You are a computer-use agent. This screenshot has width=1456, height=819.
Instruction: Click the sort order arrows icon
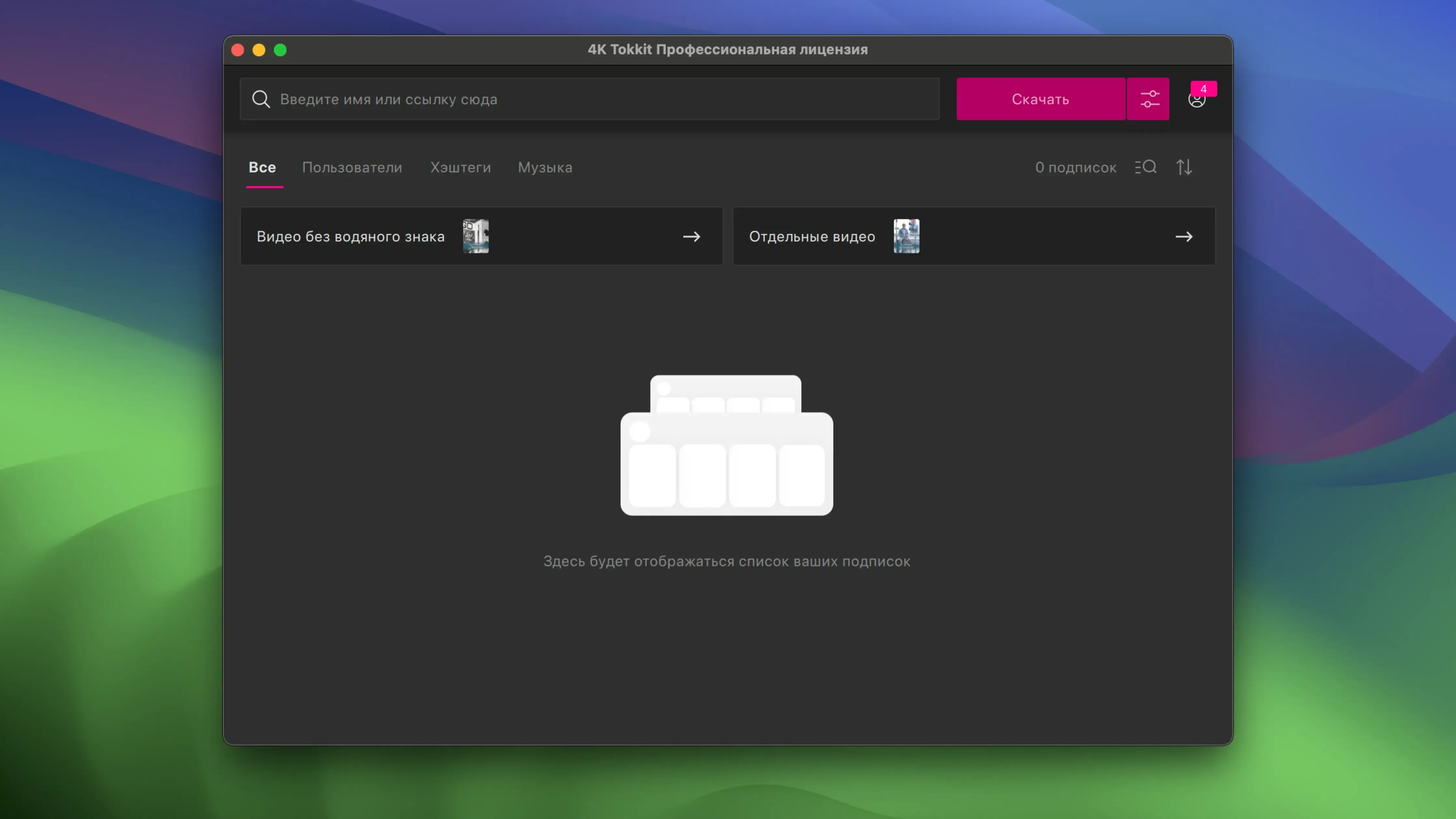coord(1184,167)
